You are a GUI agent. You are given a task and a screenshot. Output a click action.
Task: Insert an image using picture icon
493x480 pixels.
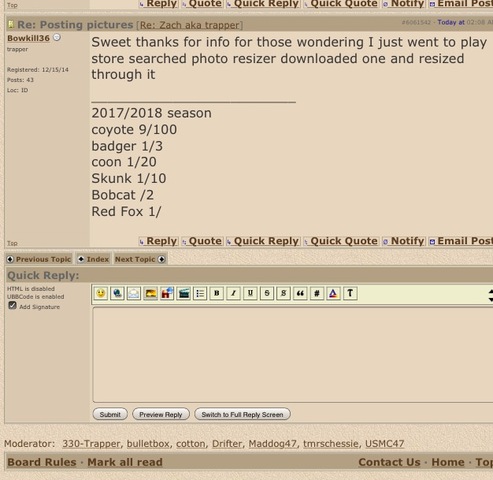(150, 293)
